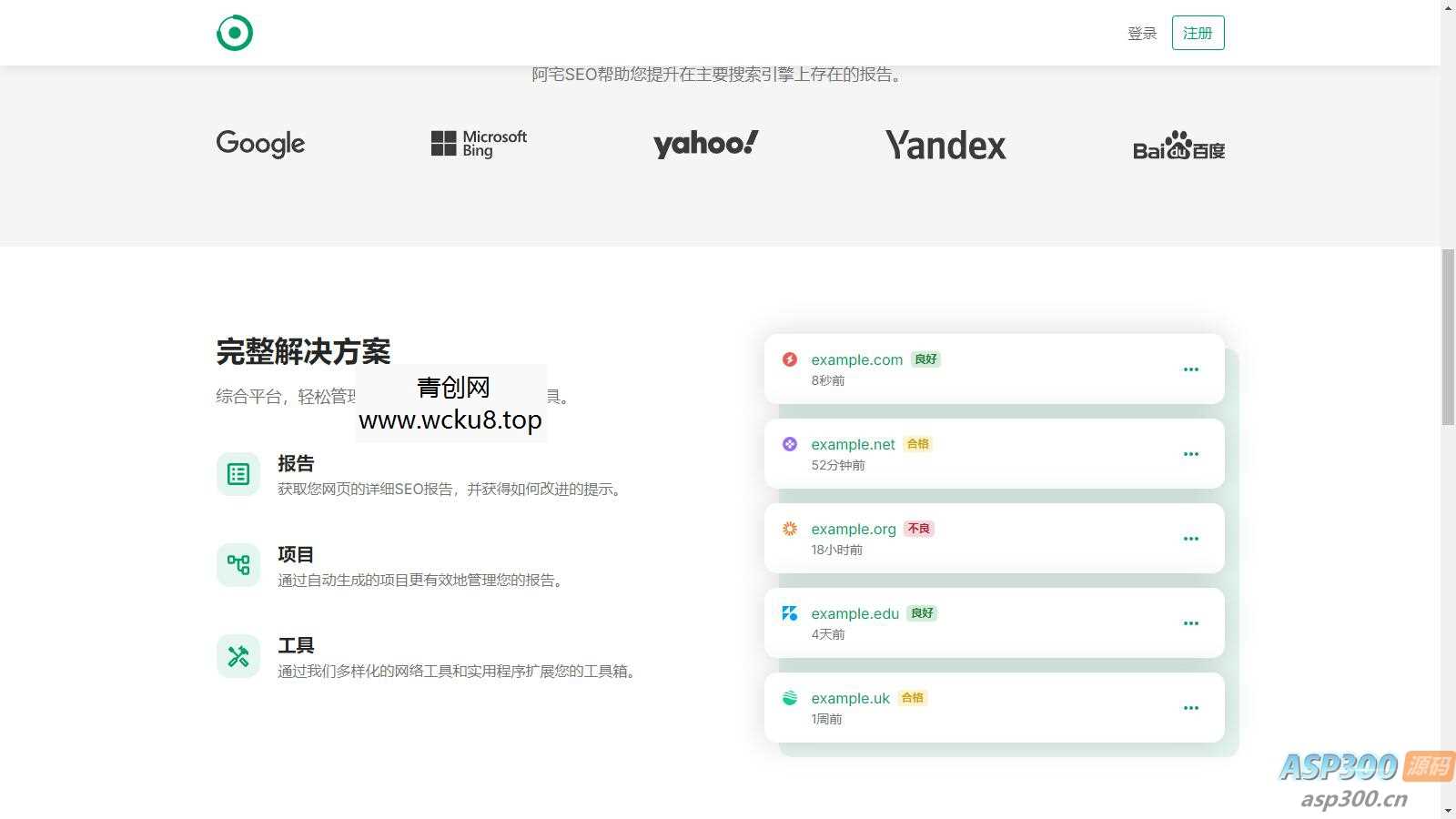The height and width of the screenshot is (819, 1456).
Task: Select the 报告 (reports) icon
Action: click(238, 474)
